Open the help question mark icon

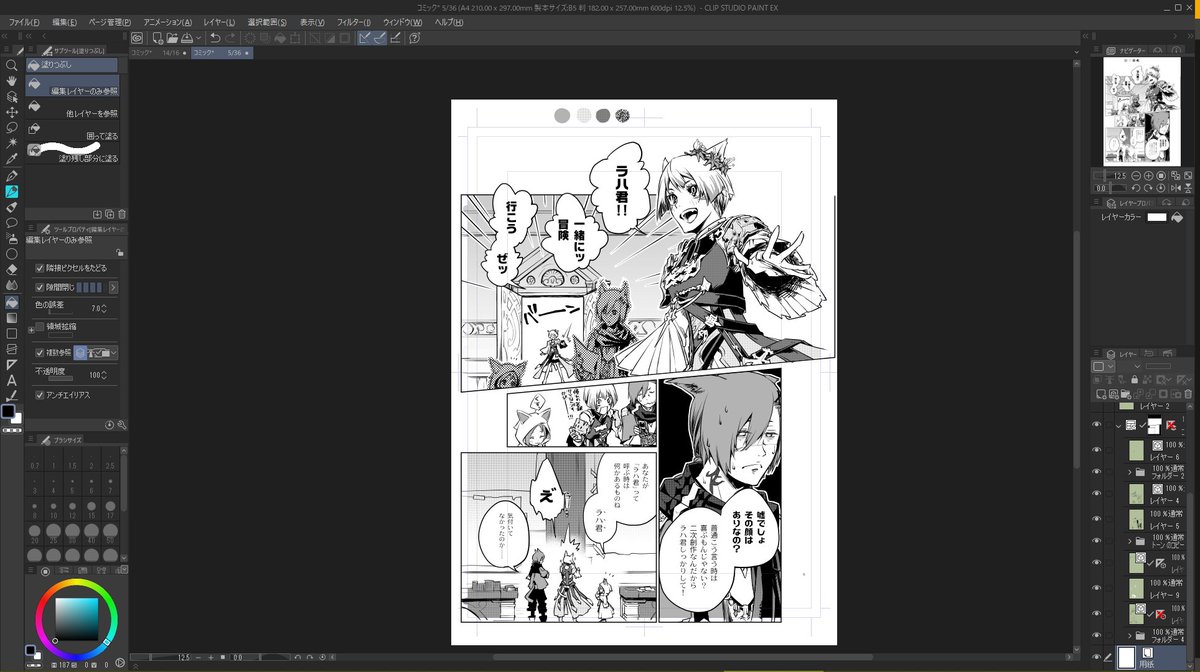[414, 38]
